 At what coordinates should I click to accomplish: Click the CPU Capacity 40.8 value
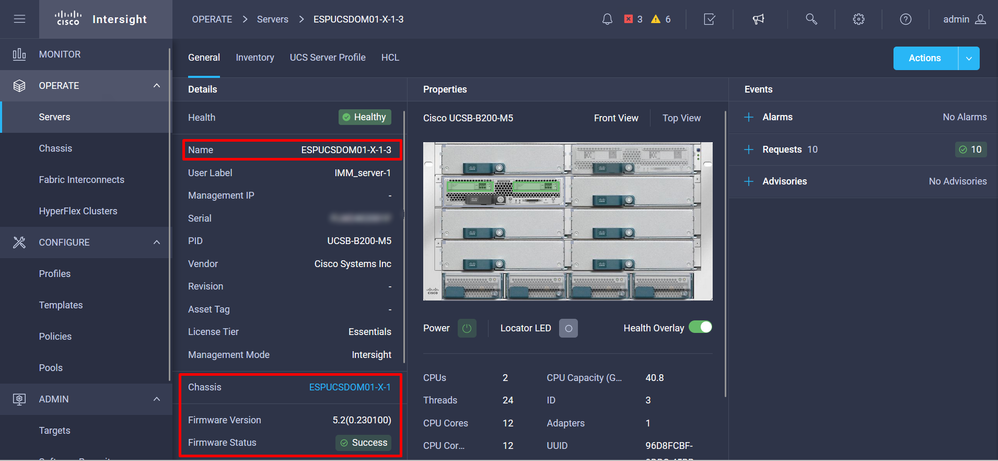(654, 378)
